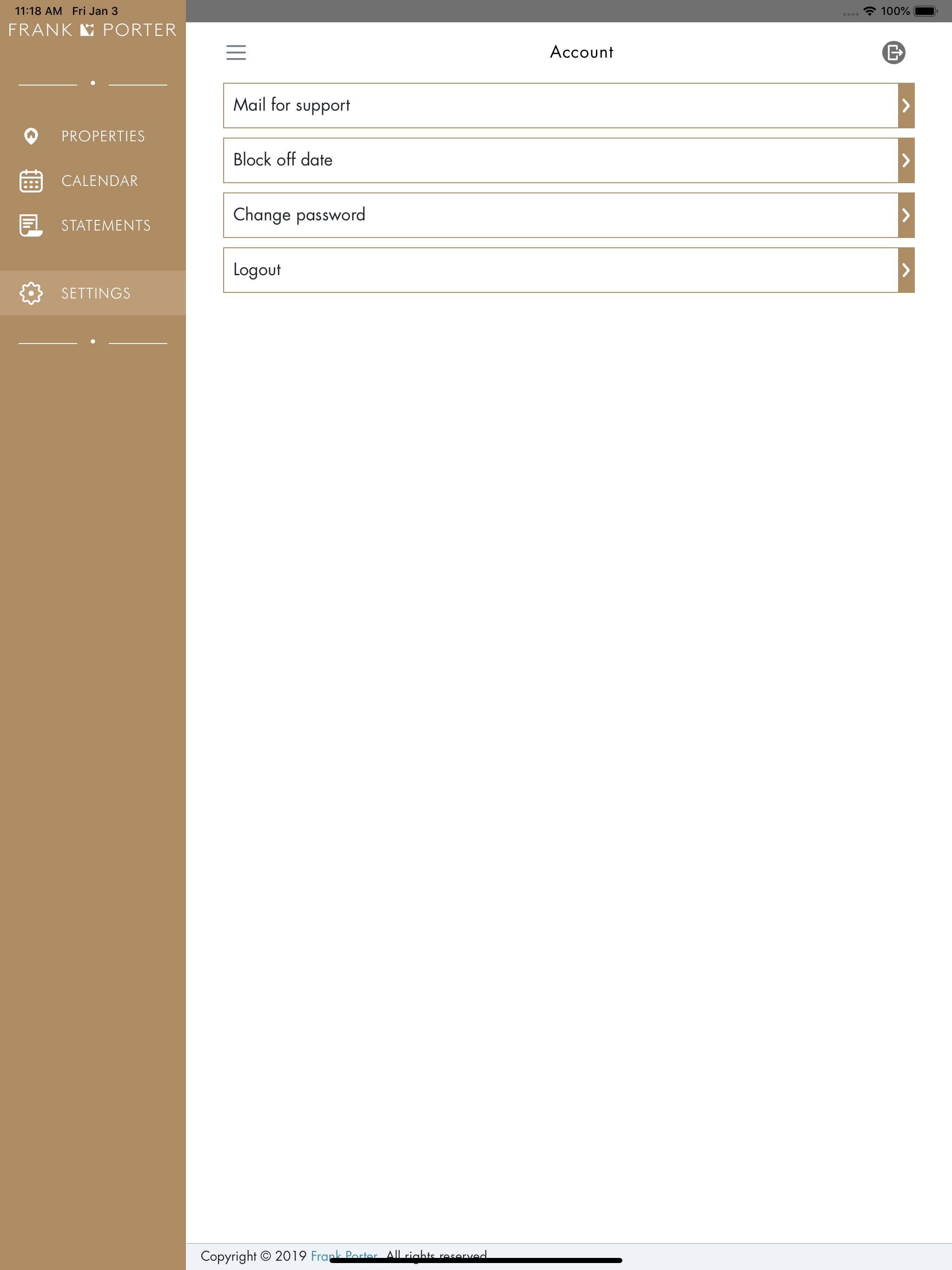Select the Settings gear icon
952x1270 pixels.
click(31, 293)
